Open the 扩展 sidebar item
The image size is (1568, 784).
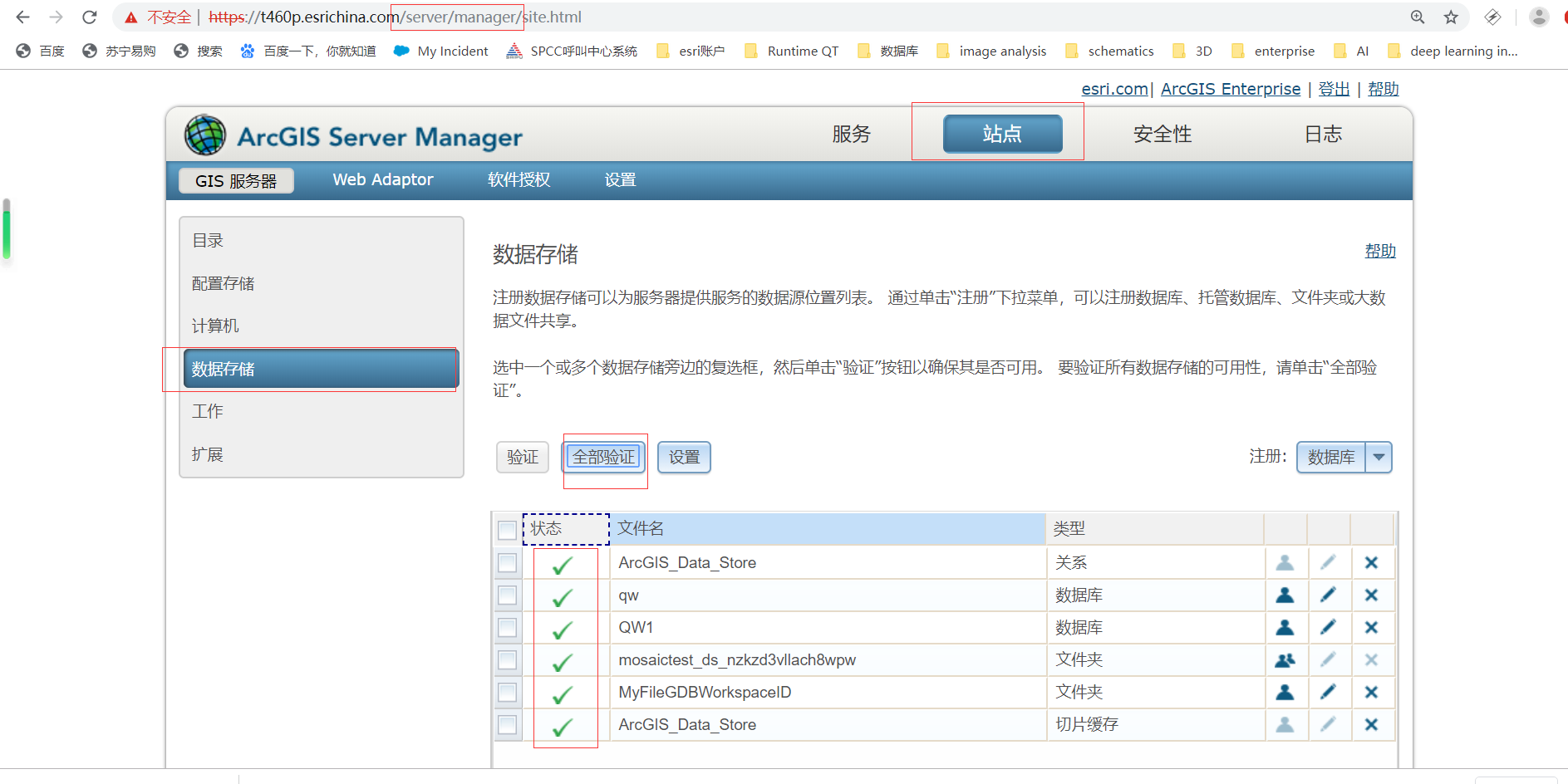207,454
